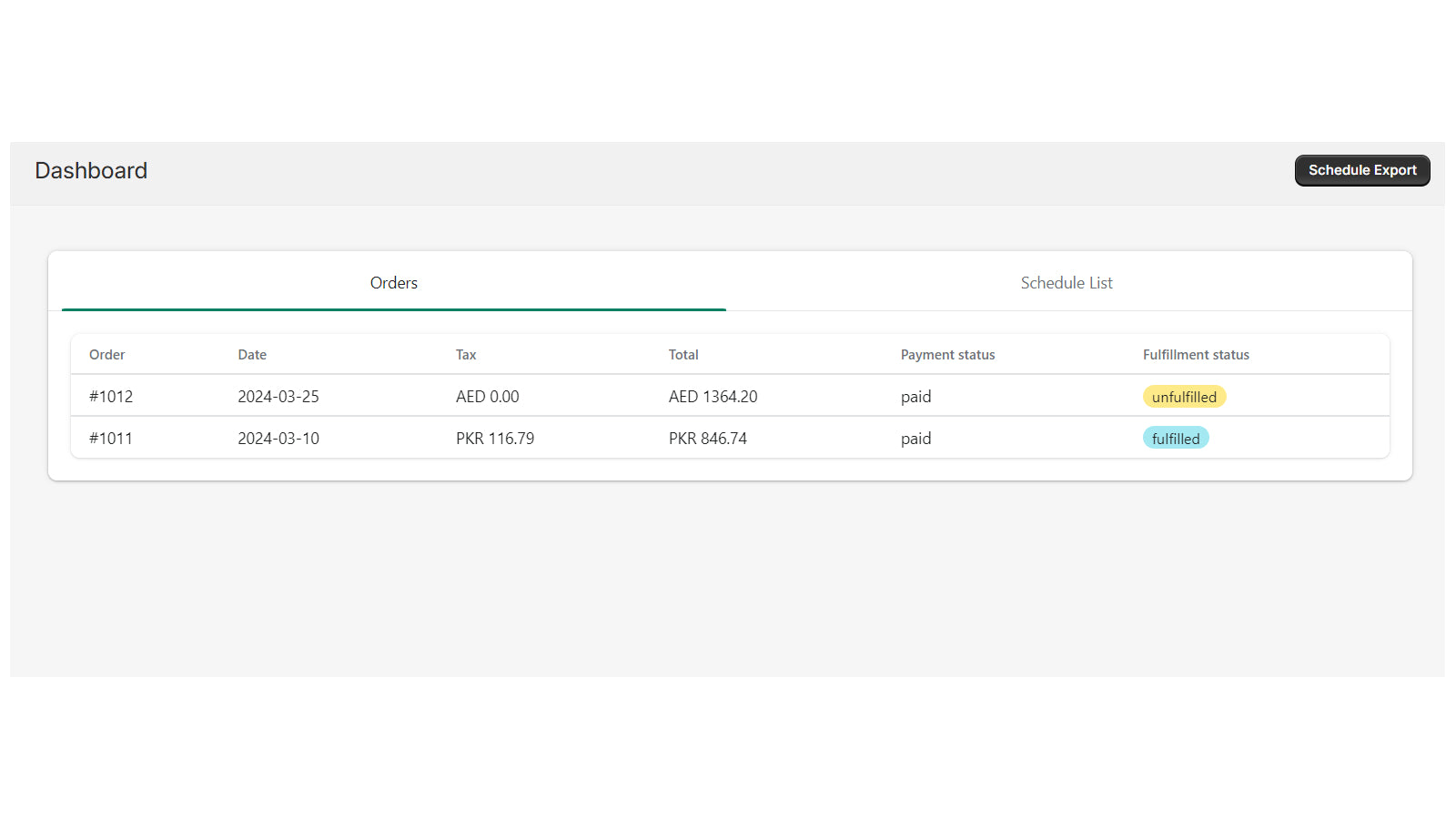Switch to the Schedule List tab
This screenshot has height=819, width=1456.
pos(1066,282)
